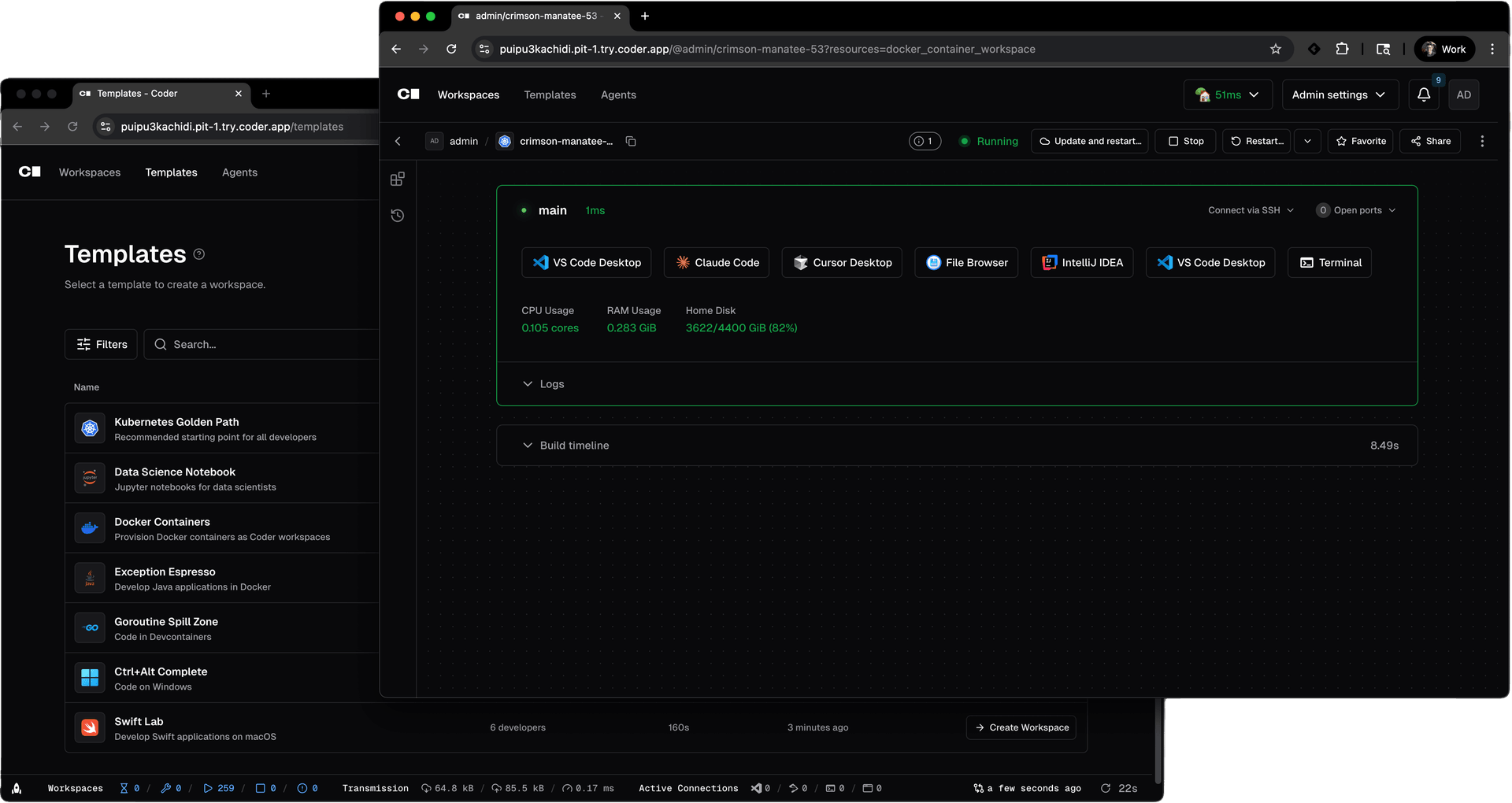Select the admin/crimson-manatee-53 browser tab
Image resolution: width=1512 pixels, height=803 pixels.
click(x=539, y=16)
